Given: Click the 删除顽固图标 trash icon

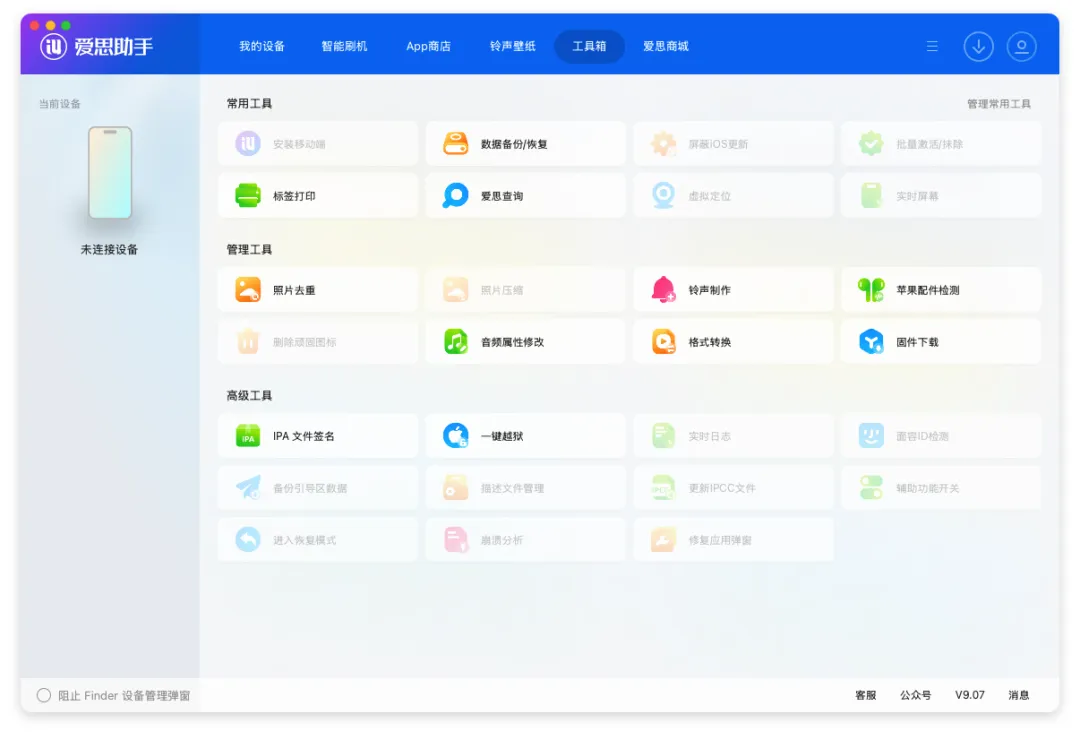Looking at the screenshot, I should tap(248, 342).
